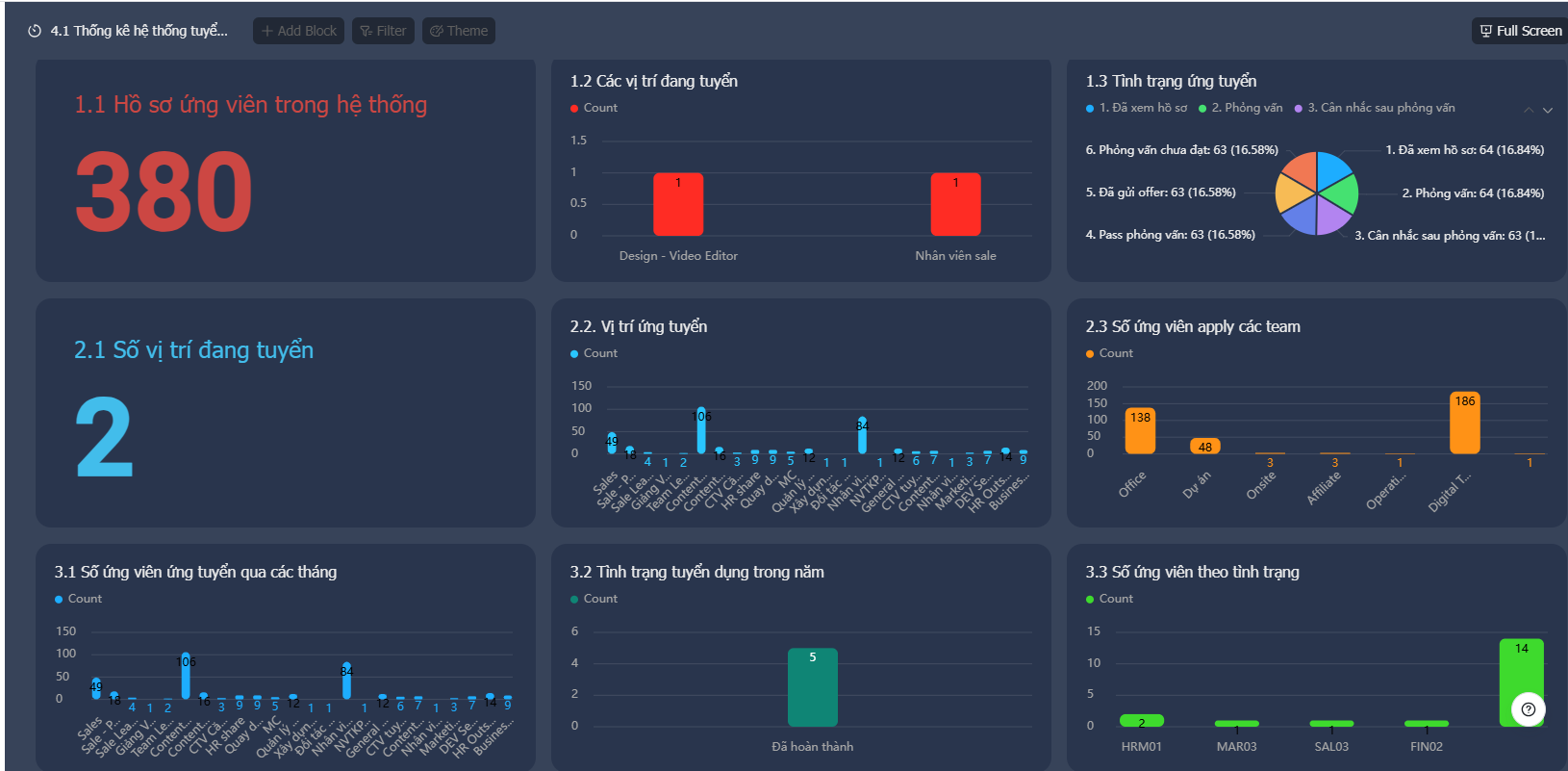Click the title "1.1 Hồ sơ ứng viên trong hệ thống"
Image resolution: width=1568 pixels, height=771 pixels.
click(251, 105)
